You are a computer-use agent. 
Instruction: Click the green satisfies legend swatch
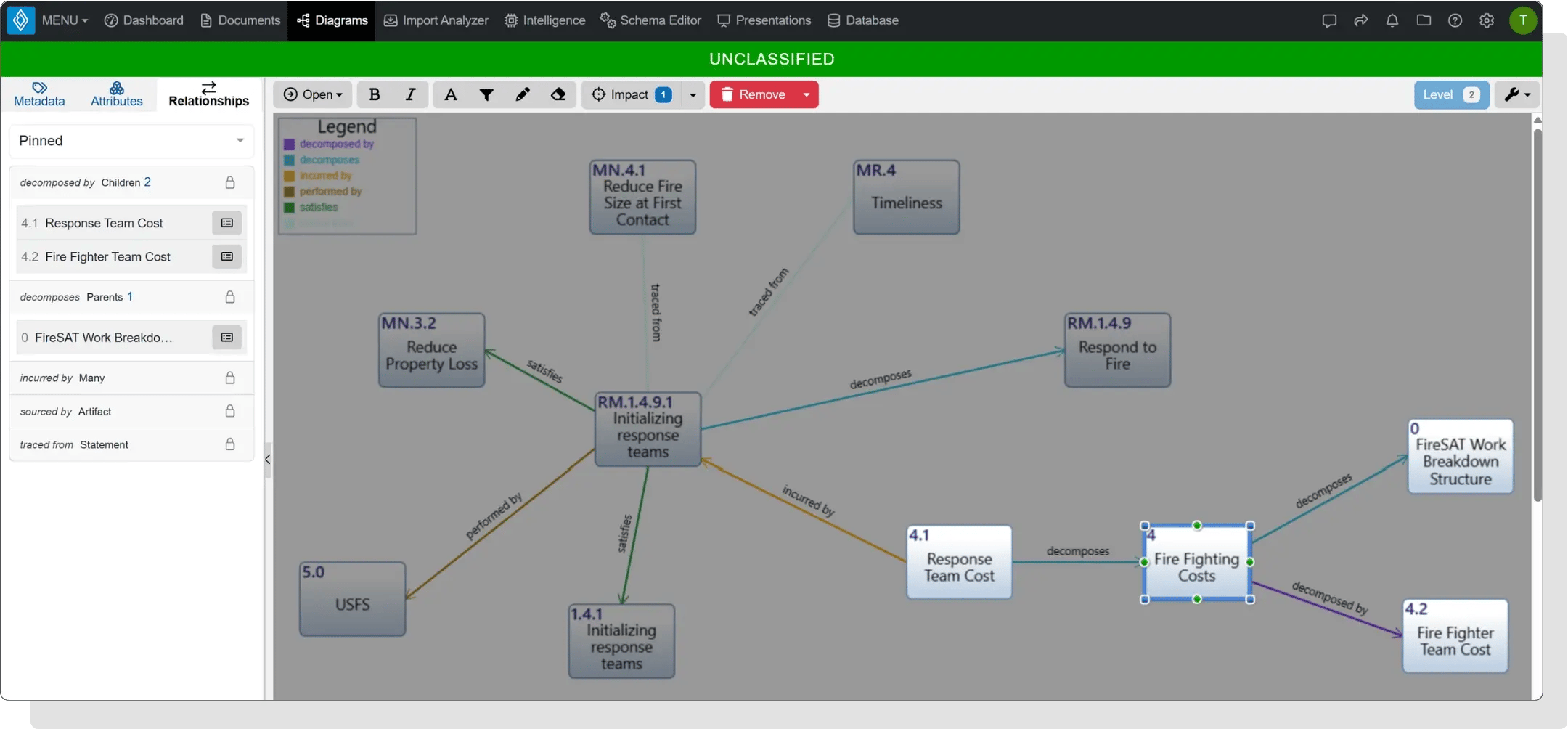click(x=289, y=208)
